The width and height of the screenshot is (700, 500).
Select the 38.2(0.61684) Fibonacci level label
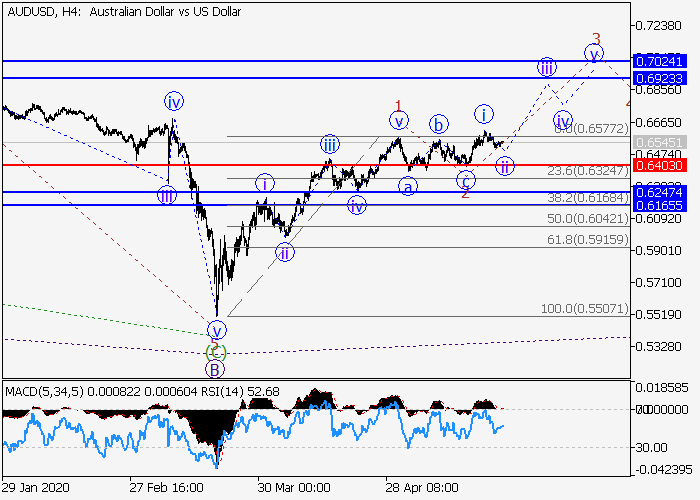(x=588, y=198)
